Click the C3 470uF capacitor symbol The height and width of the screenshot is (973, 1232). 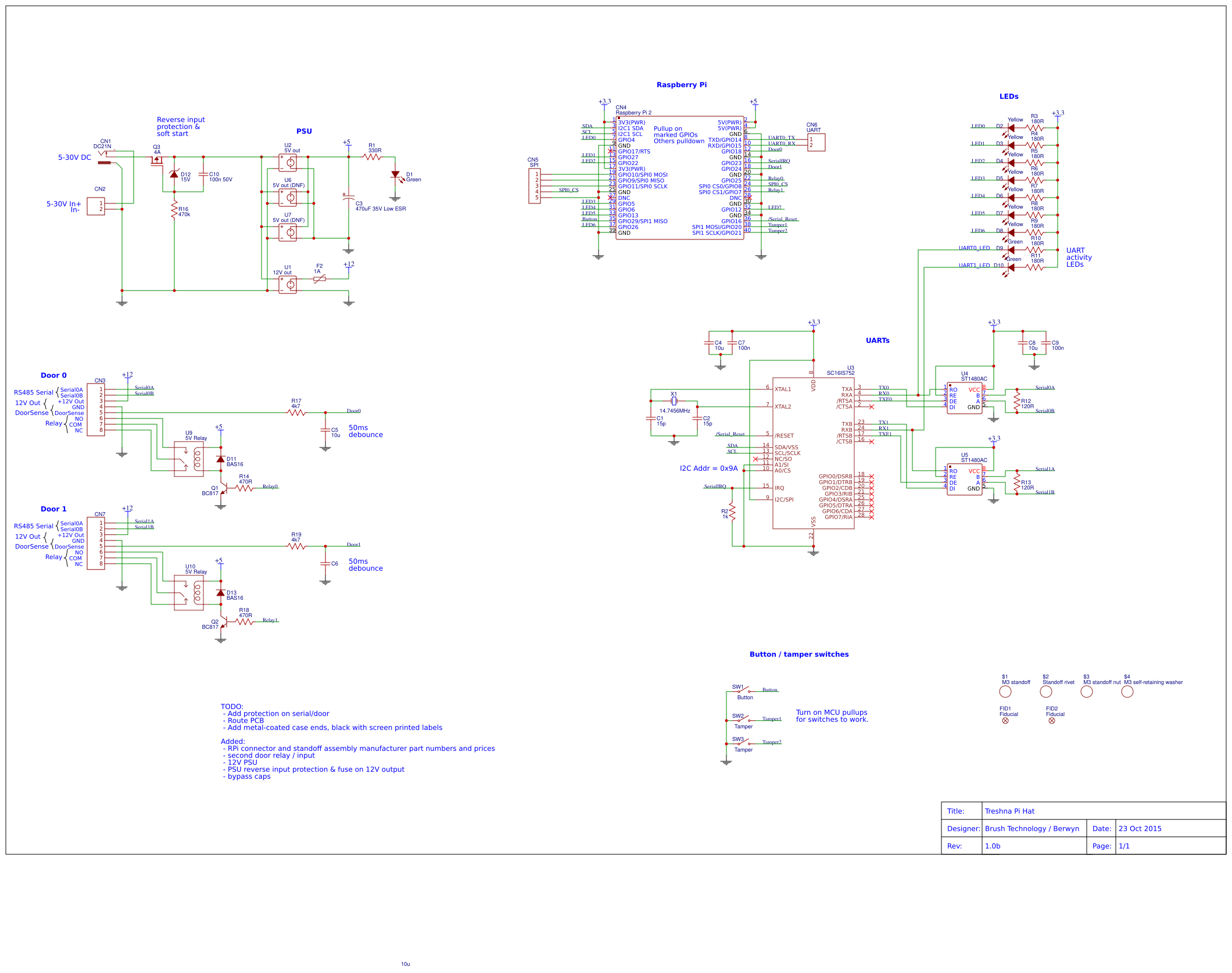349,198
